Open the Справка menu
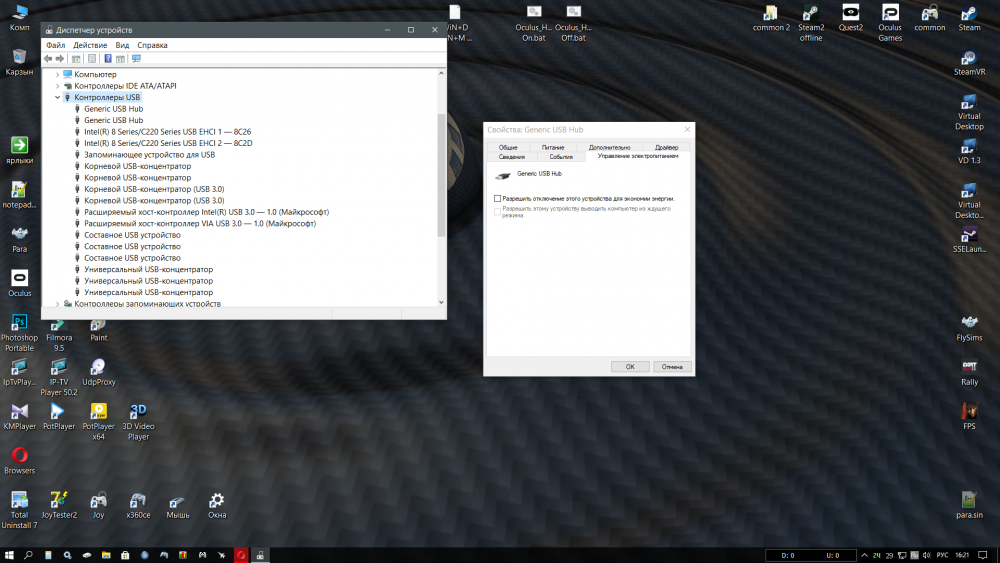Image resolution: width=1000 pixels, height=563 pixels. pos(152,45)
